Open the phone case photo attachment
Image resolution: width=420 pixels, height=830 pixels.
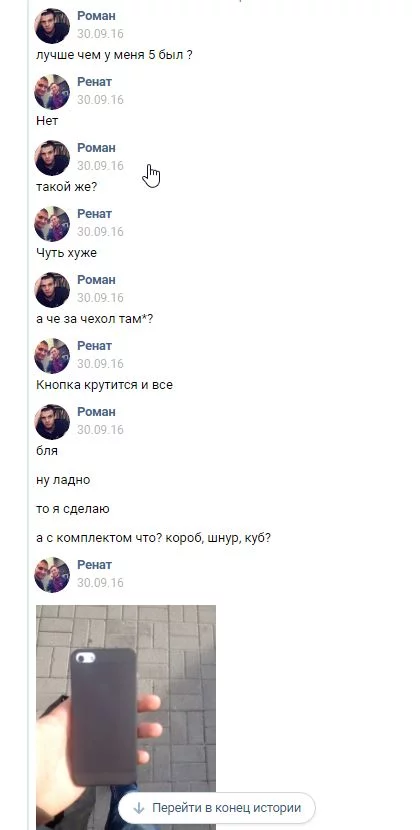126,717
